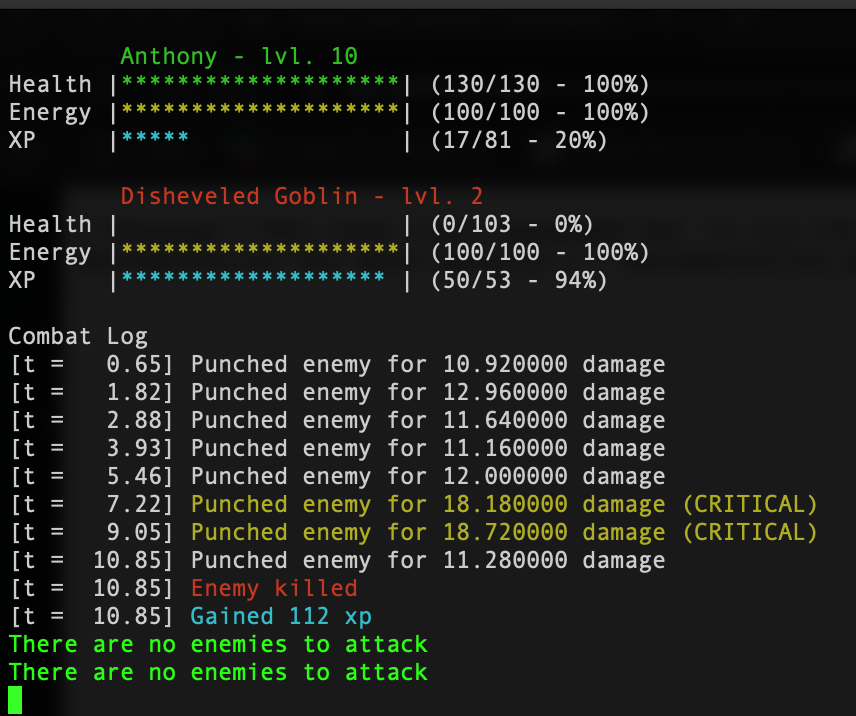
Task: Click the green terminal cursor block
Action: (15, 700)
